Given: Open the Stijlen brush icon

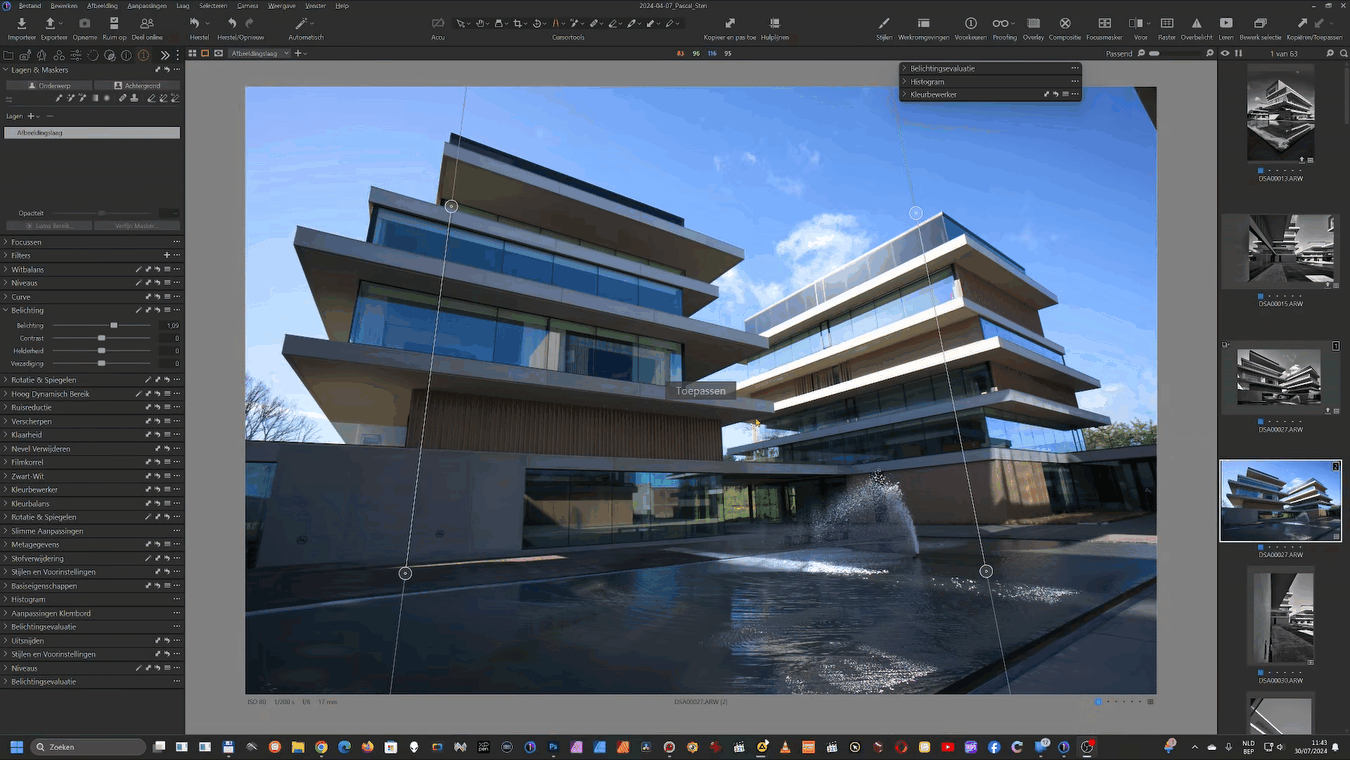Looking at the screenshot, I should click(x=884, y=23).
